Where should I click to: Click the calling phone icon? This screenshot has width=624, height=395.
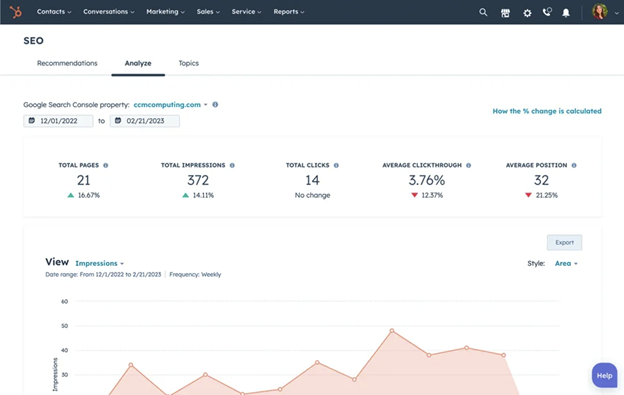tap(547, 12)
